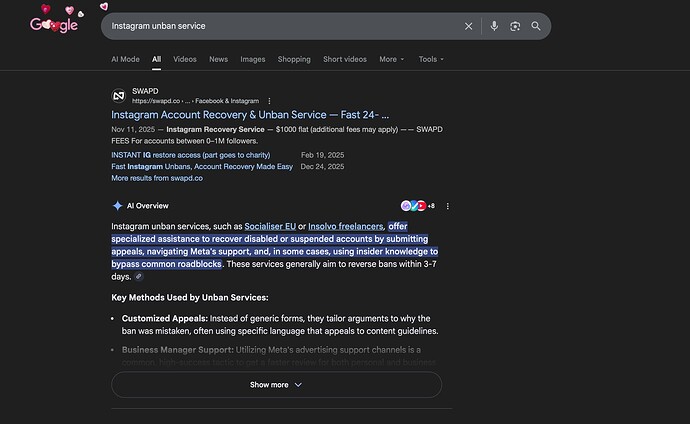Open the Tools dropdown

click(x=431, y=59)
